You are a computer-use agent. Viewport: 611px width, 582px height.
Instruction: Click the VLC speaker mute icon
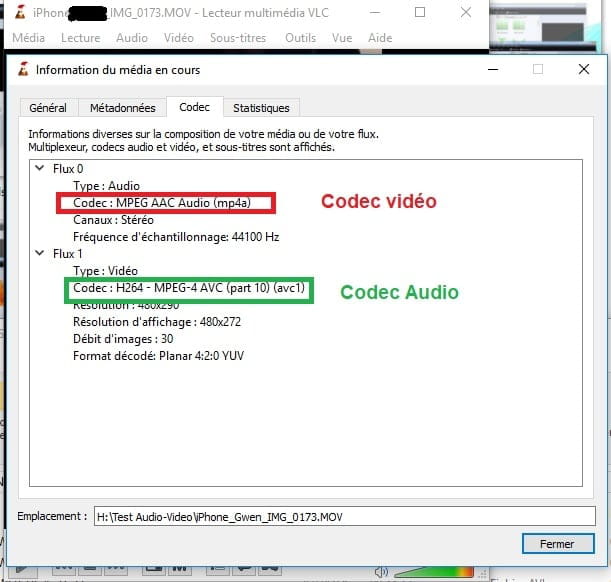tap(381, 572)
